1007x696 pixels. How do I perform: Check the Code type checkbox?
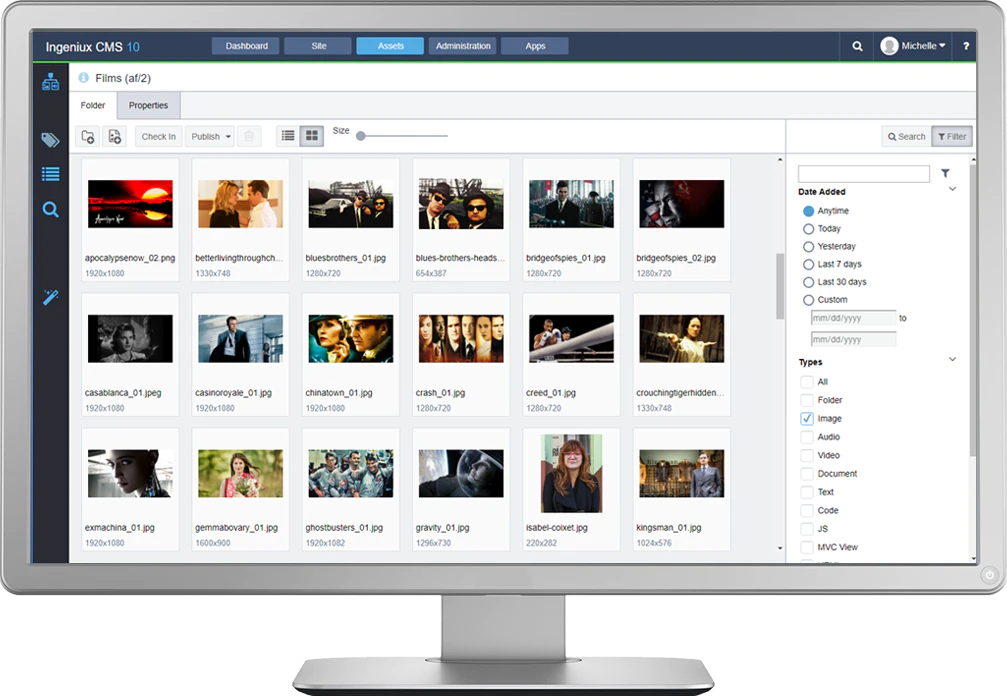(x=807, y=510)
